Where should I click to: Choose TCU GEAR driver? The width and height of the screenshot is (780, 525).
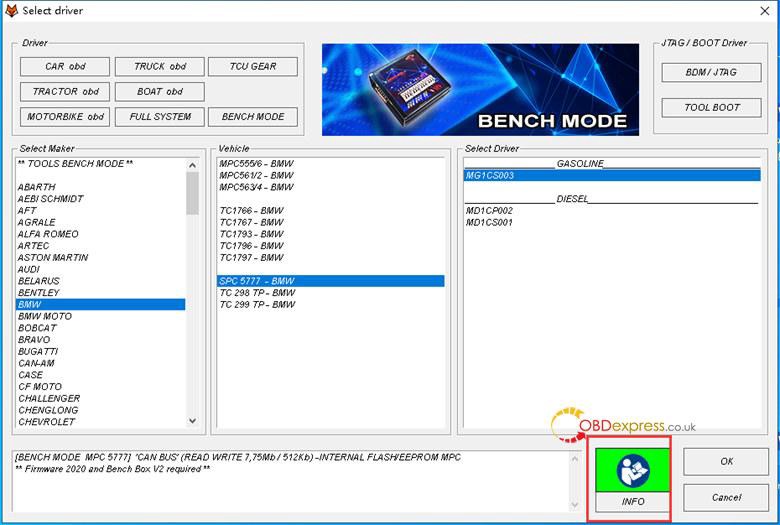coord(253,66)
